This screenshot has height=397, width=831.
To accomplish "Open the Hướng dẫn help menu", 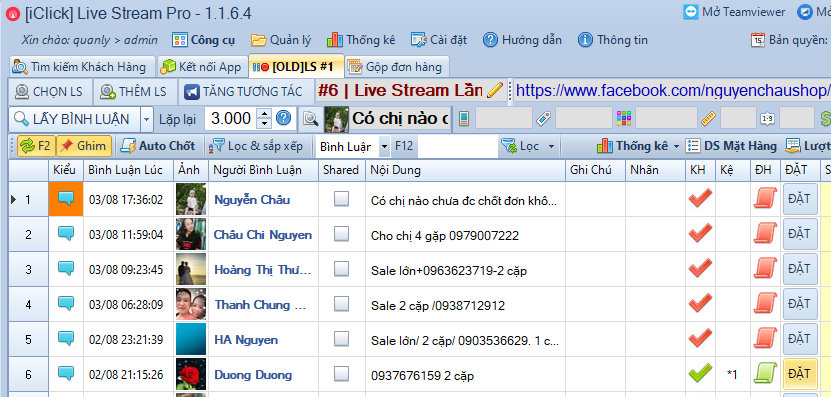I will point(523,40).
